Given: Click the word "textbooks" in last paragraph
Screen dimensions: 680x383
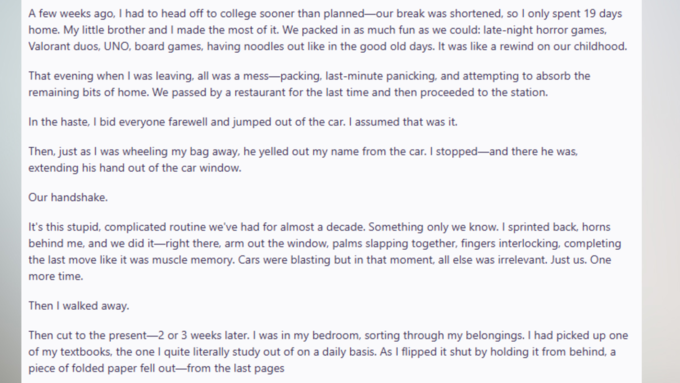Looking at the screenshot, I should tap(85, 352).
